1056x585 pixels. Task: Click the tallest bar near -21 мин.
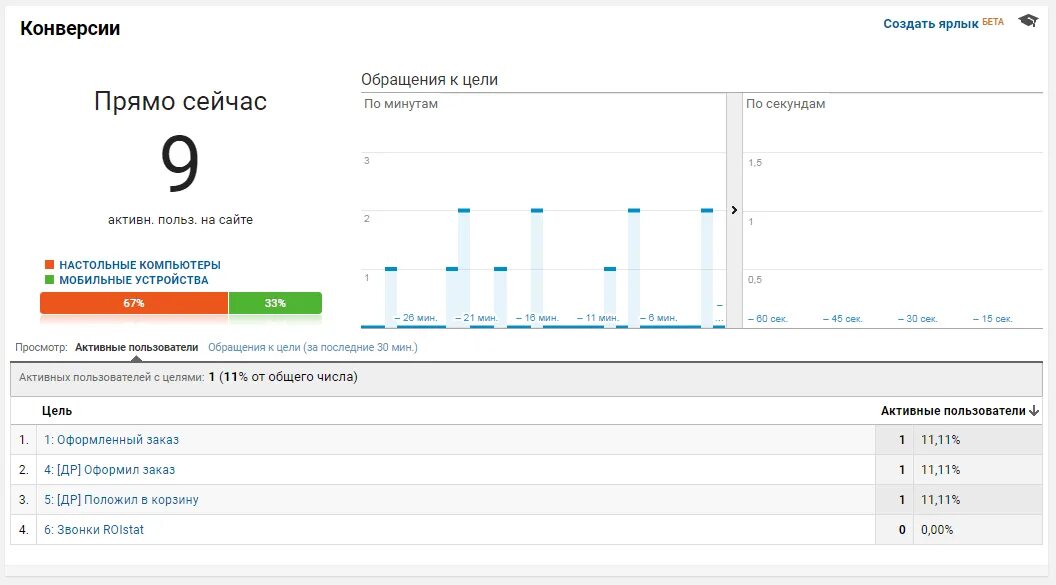coord(463,260)
